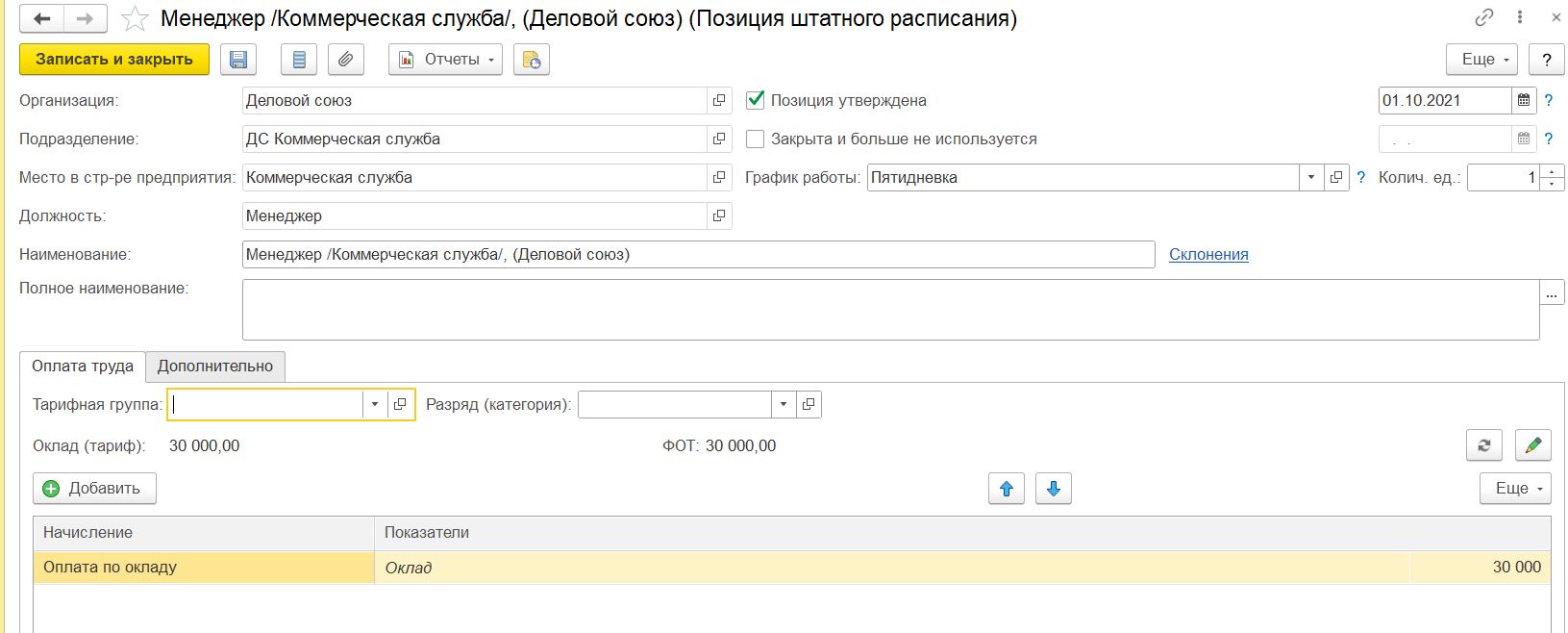Select the Оплата труда tab

pyautogui.click(x=83, y=367)
